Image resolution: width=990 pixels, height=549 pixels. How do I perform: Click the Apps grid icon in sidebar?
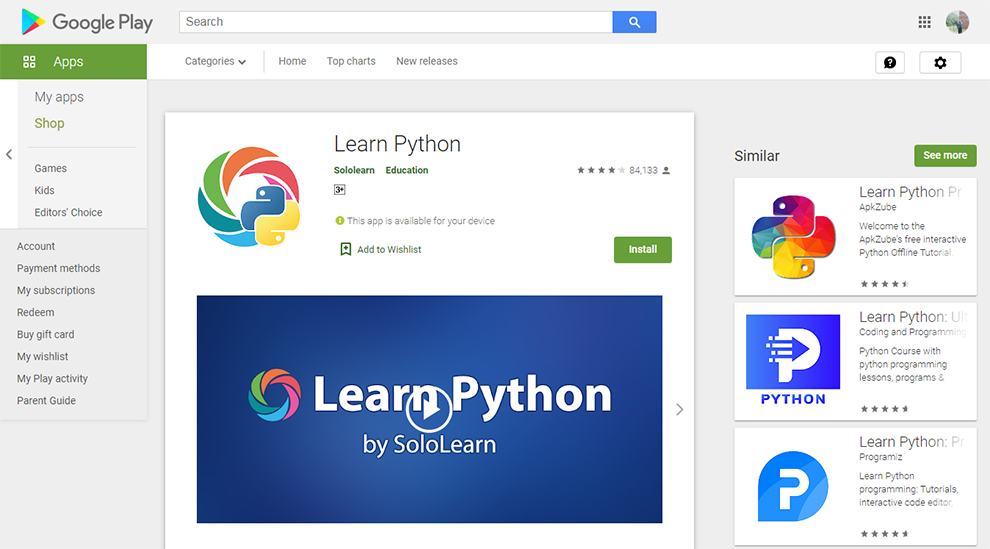coord(29,62)
